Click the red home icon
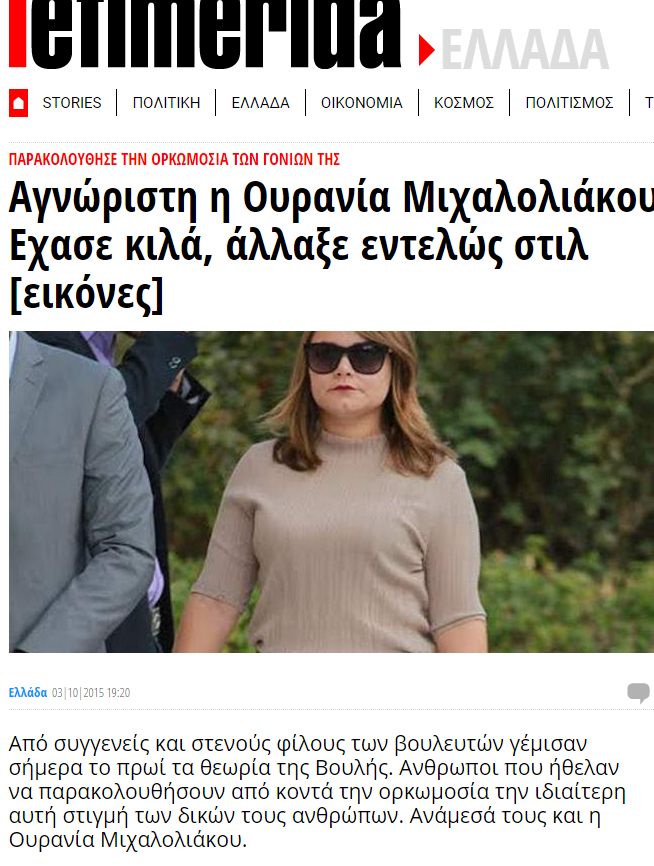The image size is (654, 866). (x=18, y=103)
